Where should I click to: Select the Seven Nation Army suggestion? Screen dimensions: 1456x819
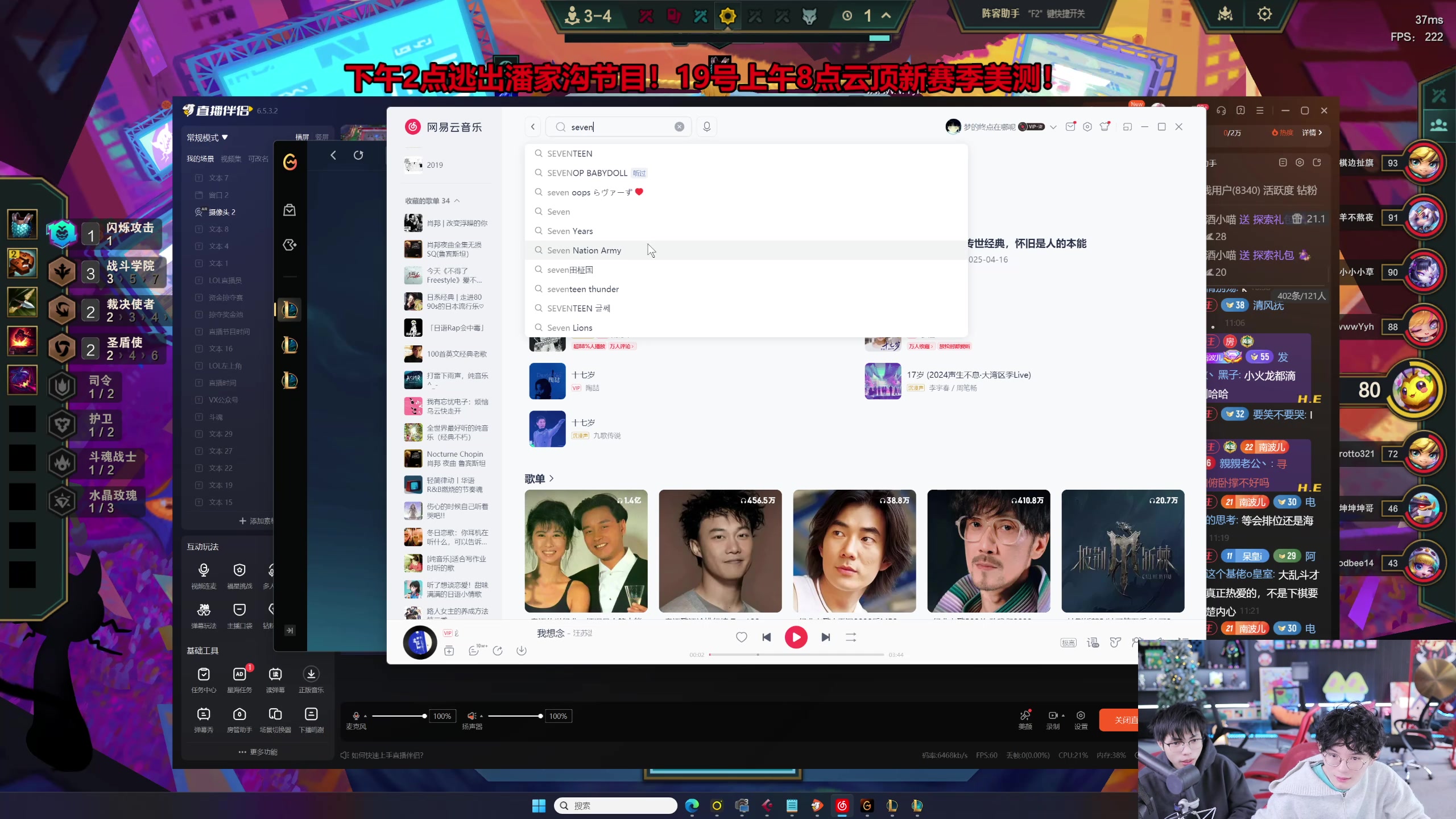pyautogui.click(x=584, y=250)
